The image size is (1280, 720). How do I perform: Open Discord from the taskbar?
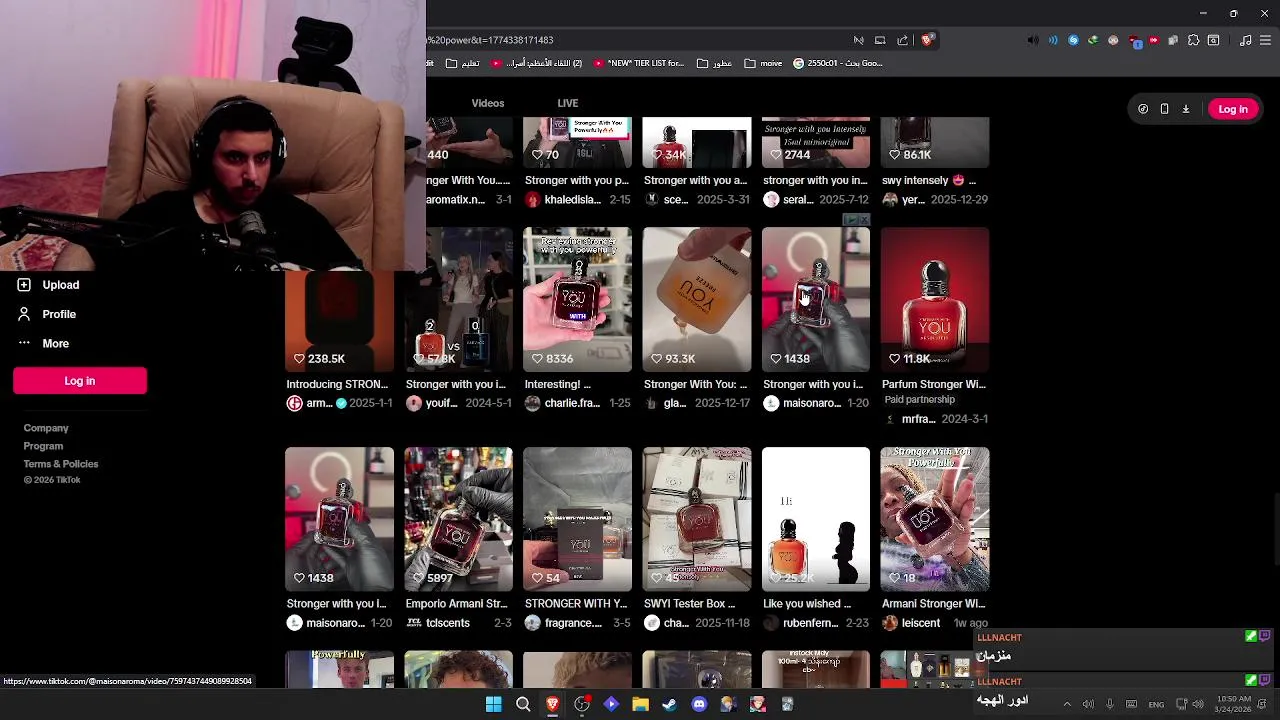[x=699, y=705]
